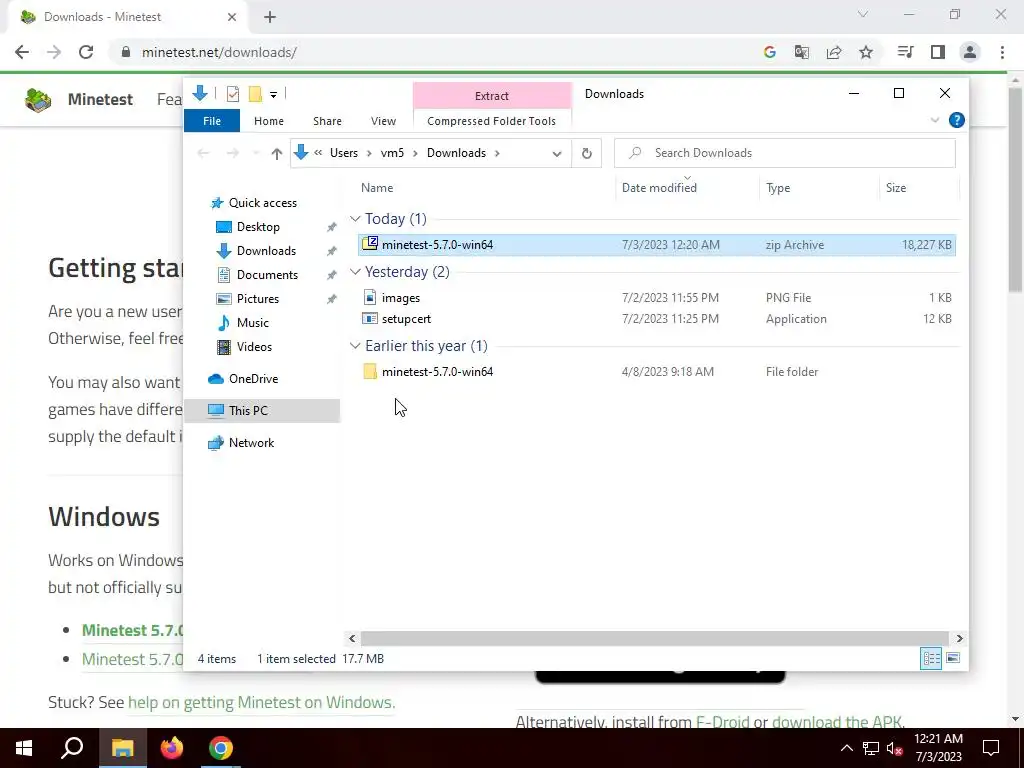Open the Customize Quick Access Toolbar arrow
1024x768 pixels.
tap(274, 95)
